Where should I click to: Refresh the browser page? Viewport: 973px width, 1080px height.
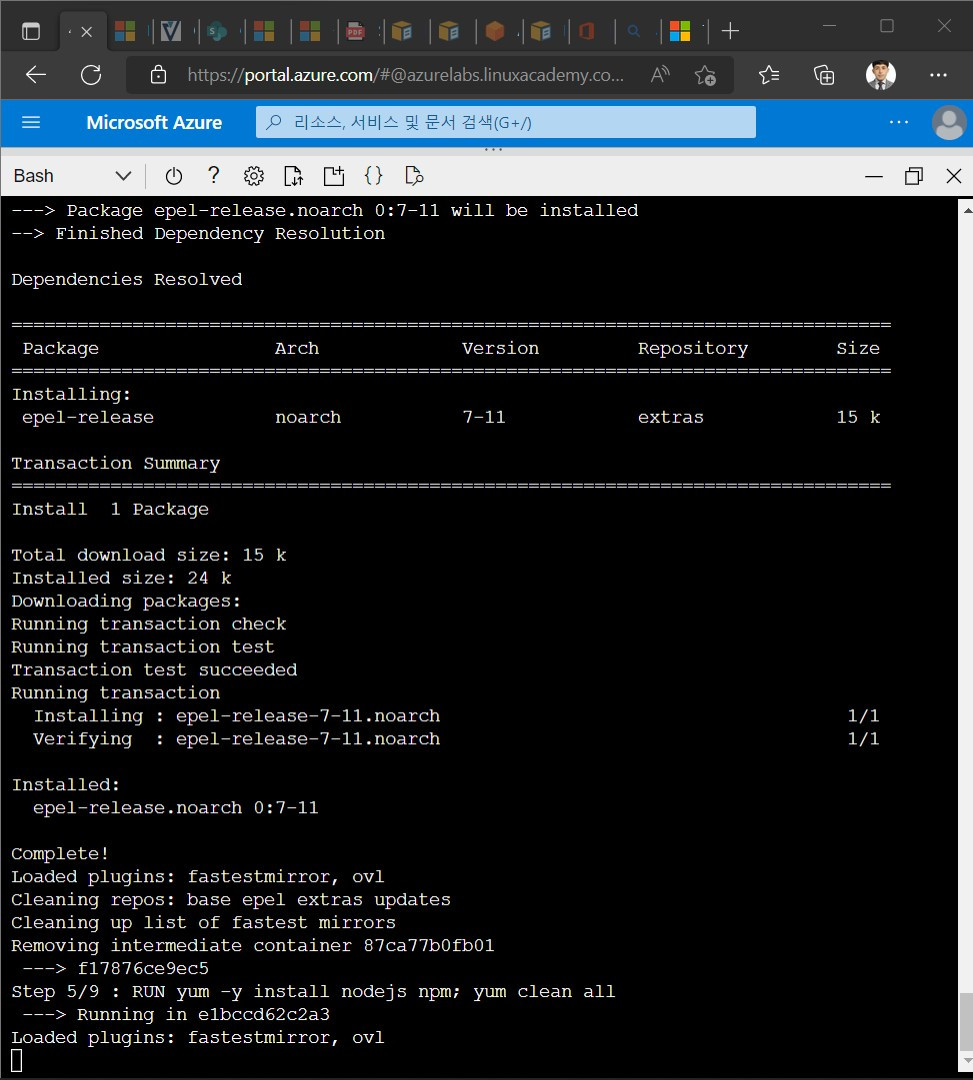click(x=91, y=75)
